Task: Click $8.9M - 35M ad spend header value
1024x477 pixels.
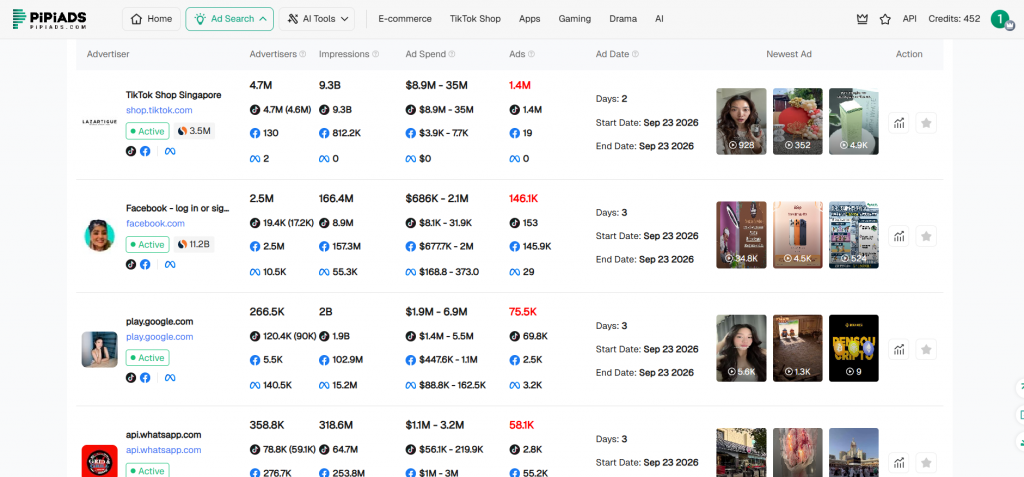Action: (x=436, y=86)
